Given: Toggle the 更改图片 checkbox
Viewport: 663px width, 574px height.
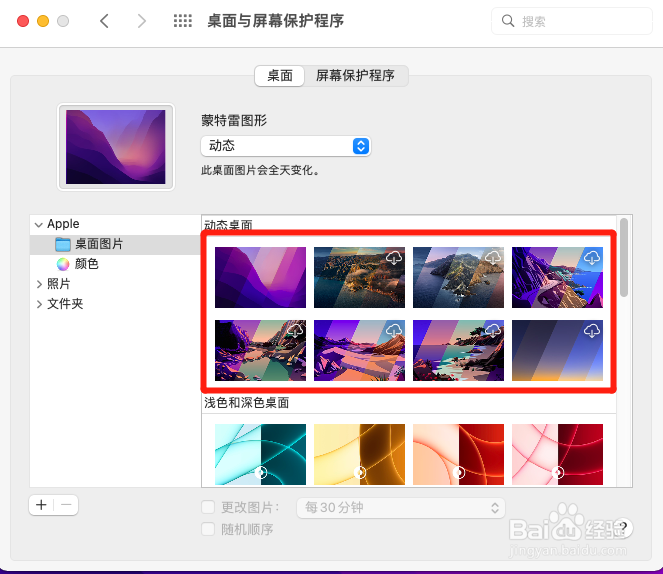Looking at the screenshot, I should pos(208,507).
